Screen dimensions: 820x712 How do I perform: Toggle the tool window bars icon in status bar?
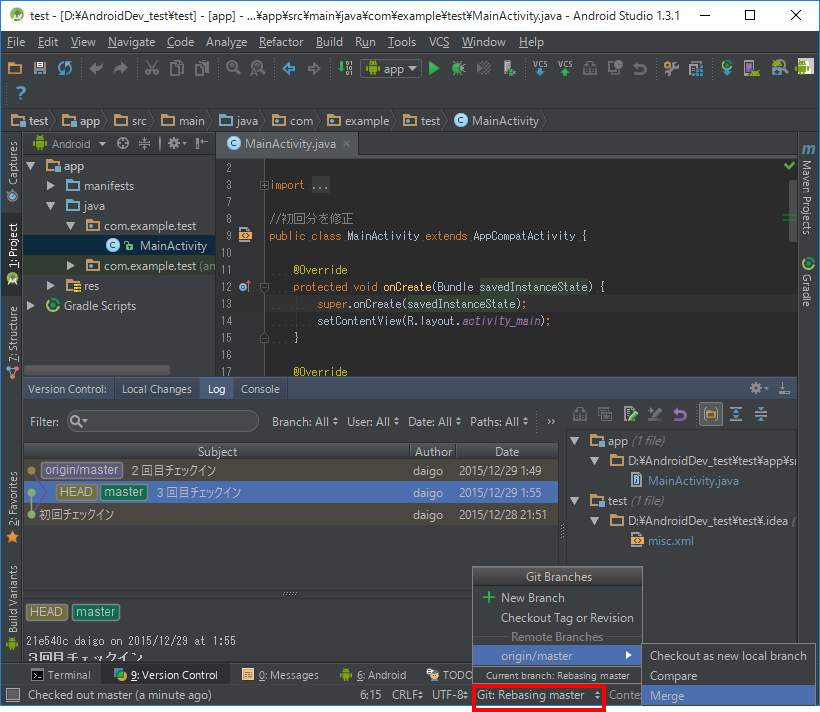click(x=13, y=695)
